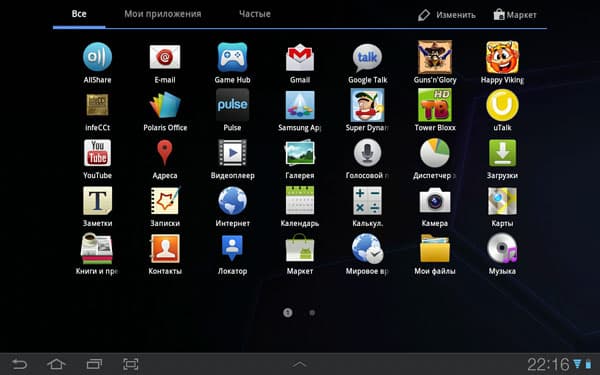Screen dimensions: 600x375
Task: Open Polaris Office
Action: click(x=165, y=105)
